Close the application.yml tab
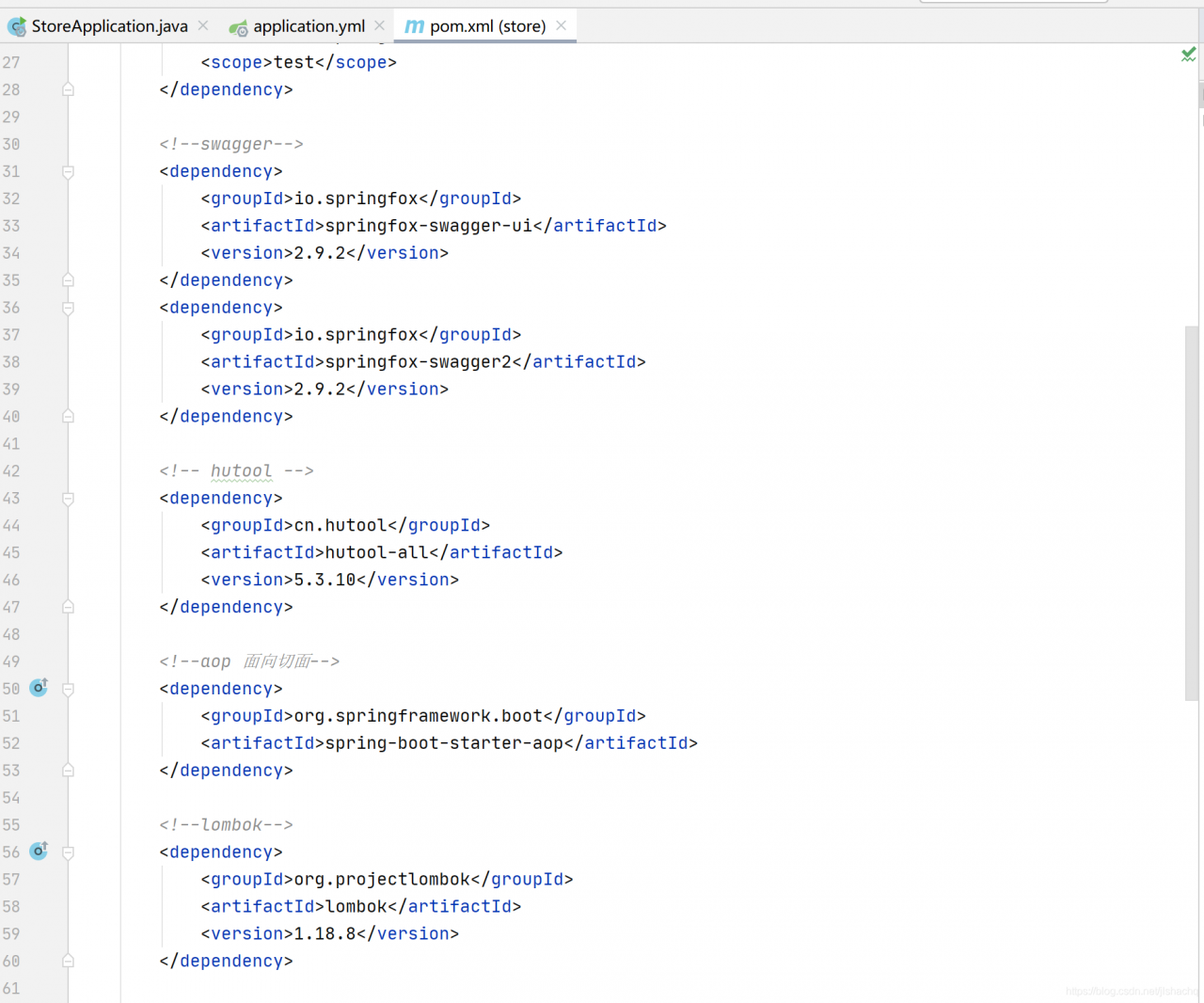 [380, 25]
